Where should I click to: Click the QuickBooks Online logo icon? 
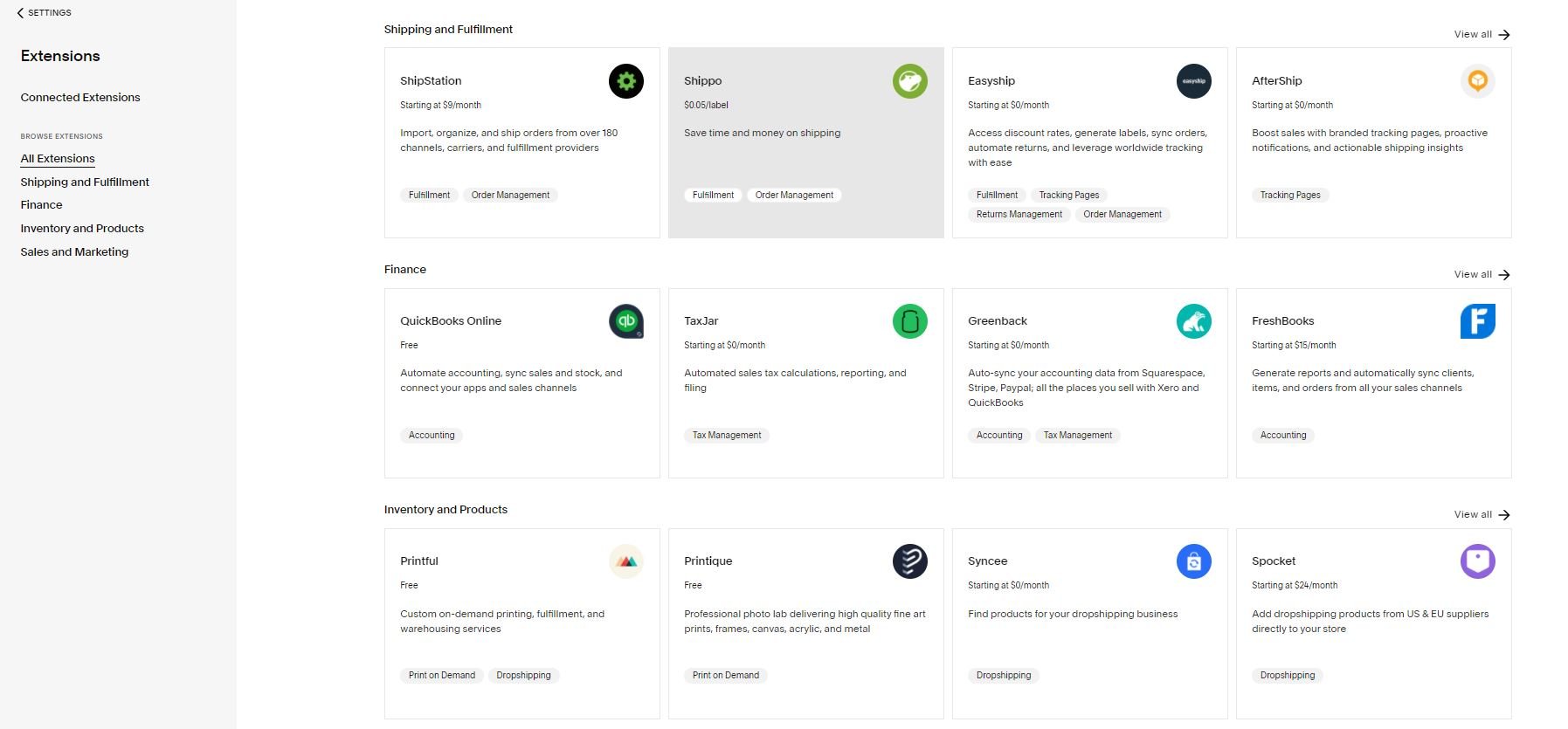(625, 321)
